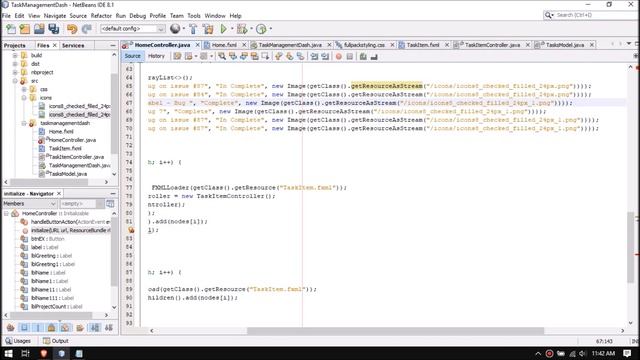Open the empty filter combo box in Navigator
The image size is (640, 360).
tap(82, 203)
